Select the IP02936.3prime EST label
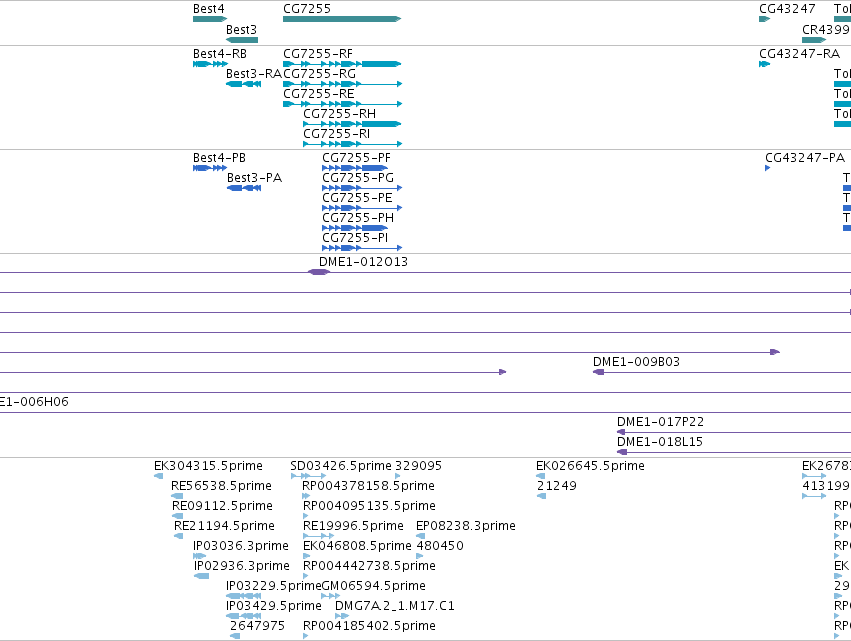The width and height of the screenshot is (851, 641). (x=242, y=566)
